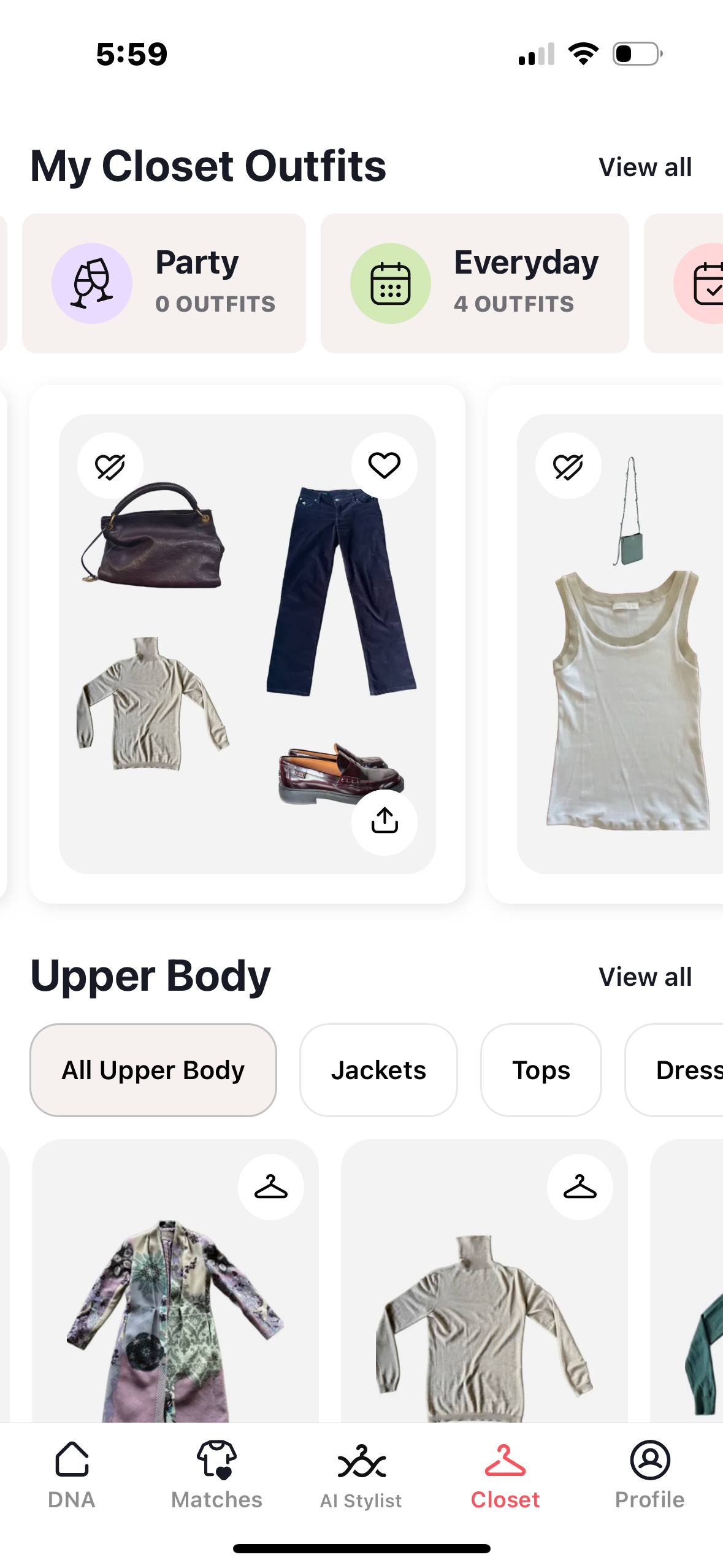This screenshot has width=723, height=1568.
Task: Tap hanger icon on beige turtleneck card
Action: pos(580,1187)
